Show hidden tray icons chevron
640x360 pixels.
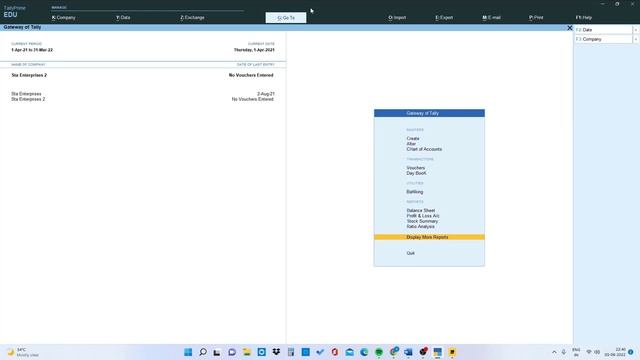click(554, 352)
